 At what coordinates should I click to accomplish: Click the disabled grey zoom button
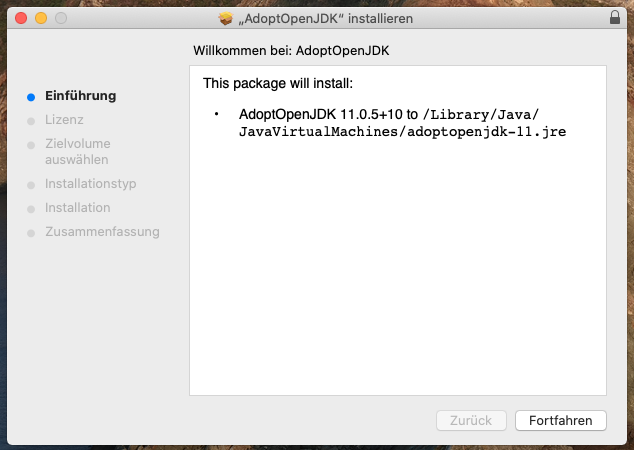coord(60,18)
